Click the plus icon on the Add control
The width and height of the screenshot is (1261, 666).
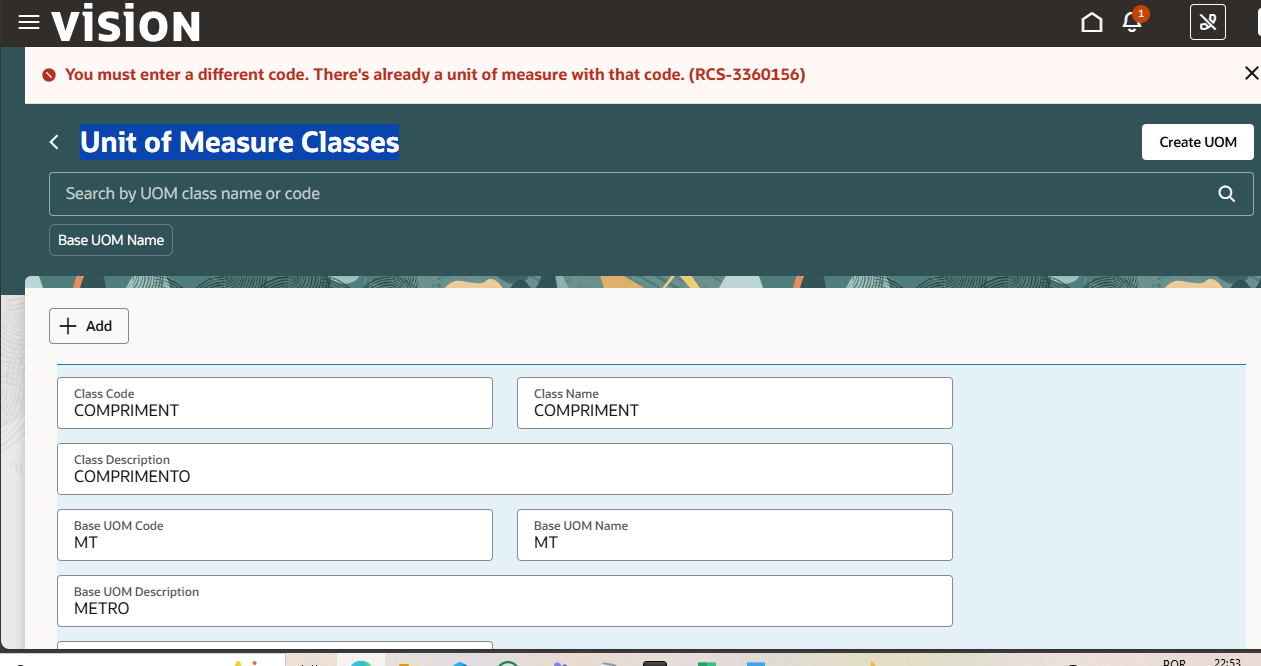(x=68, y=325)
